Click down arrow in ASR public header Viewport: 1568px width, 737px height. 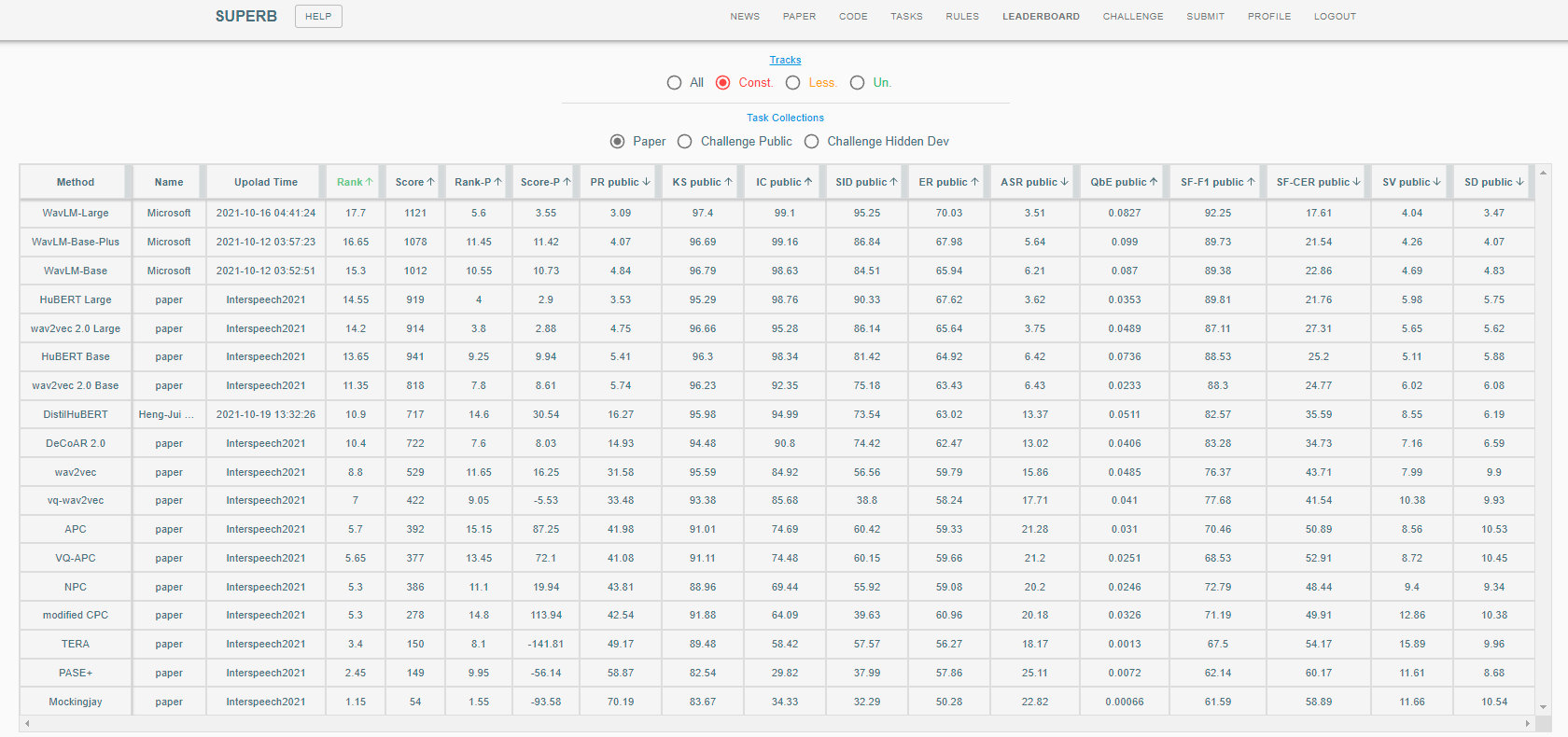coord(1064,182)
